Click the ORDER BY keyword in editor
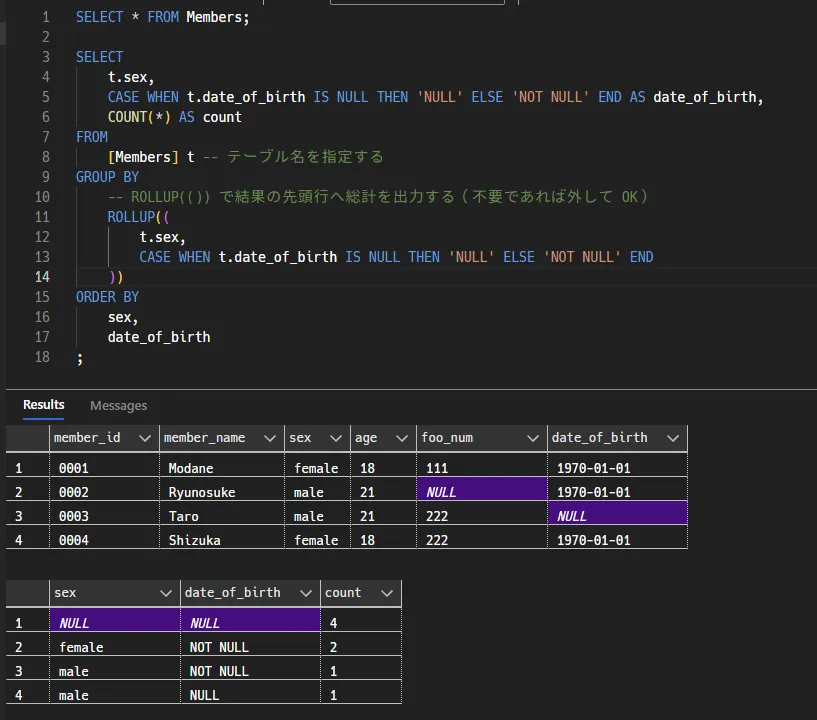 point(107,297)
